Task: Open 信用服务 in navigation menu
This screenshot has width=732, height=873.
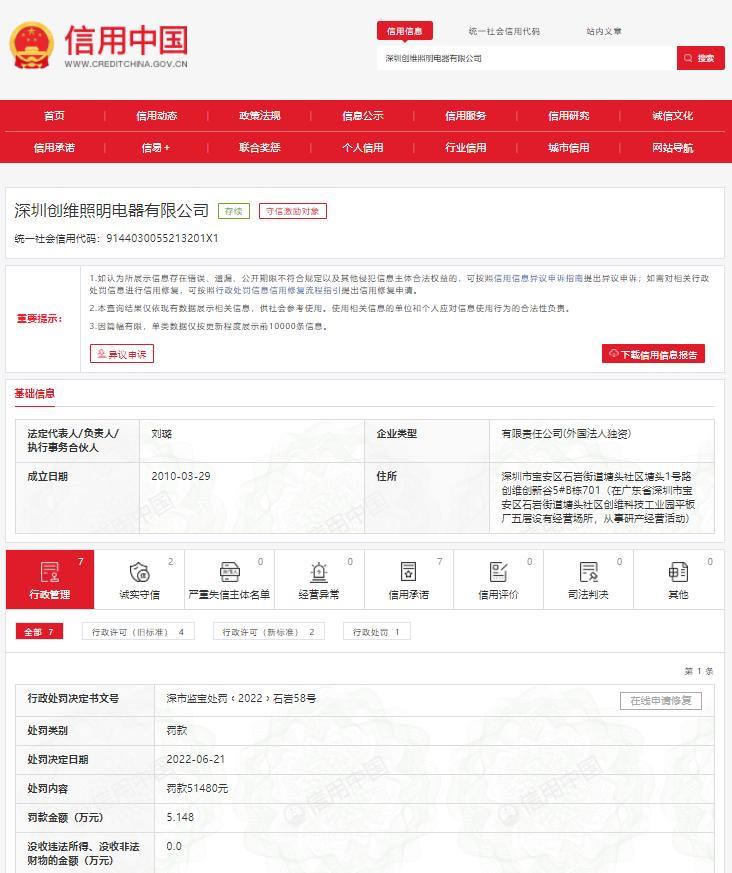Action: pyautogui.click(x=465, y=116)
